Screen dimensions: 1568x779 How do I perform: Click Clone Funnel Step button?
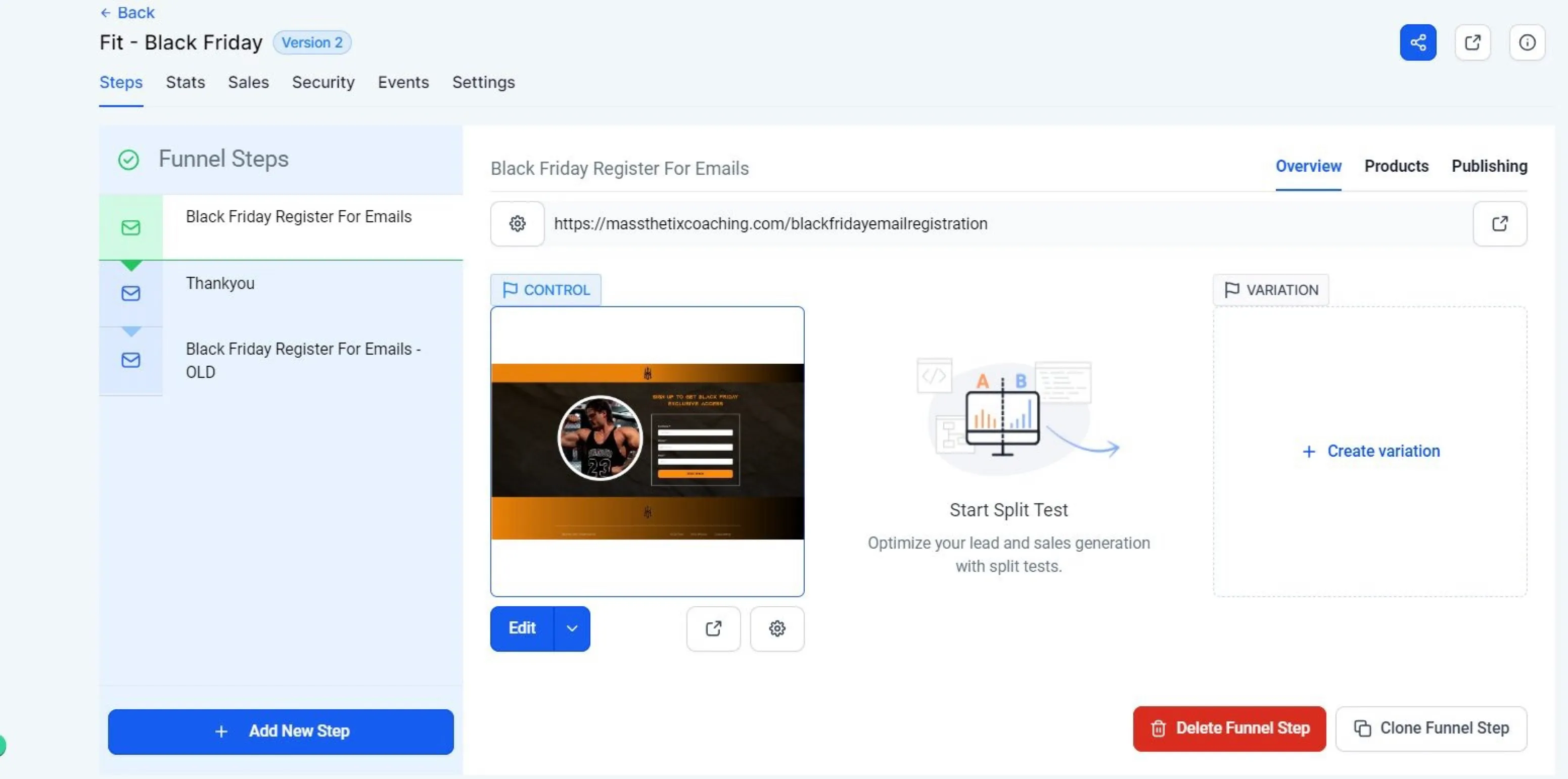pos(1431,728)
